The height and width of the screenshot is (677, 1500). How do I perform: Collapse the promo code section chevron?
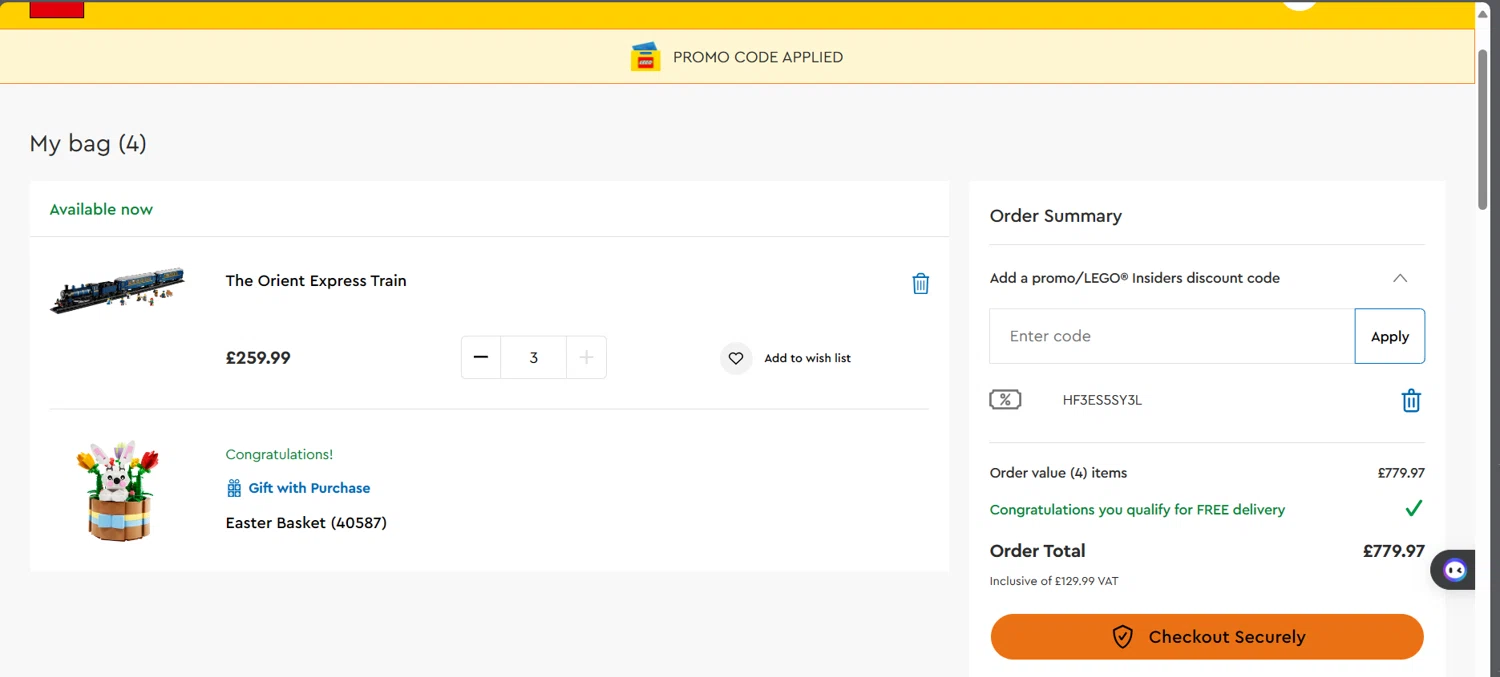pyautogui.click(x=1400, y=278)
